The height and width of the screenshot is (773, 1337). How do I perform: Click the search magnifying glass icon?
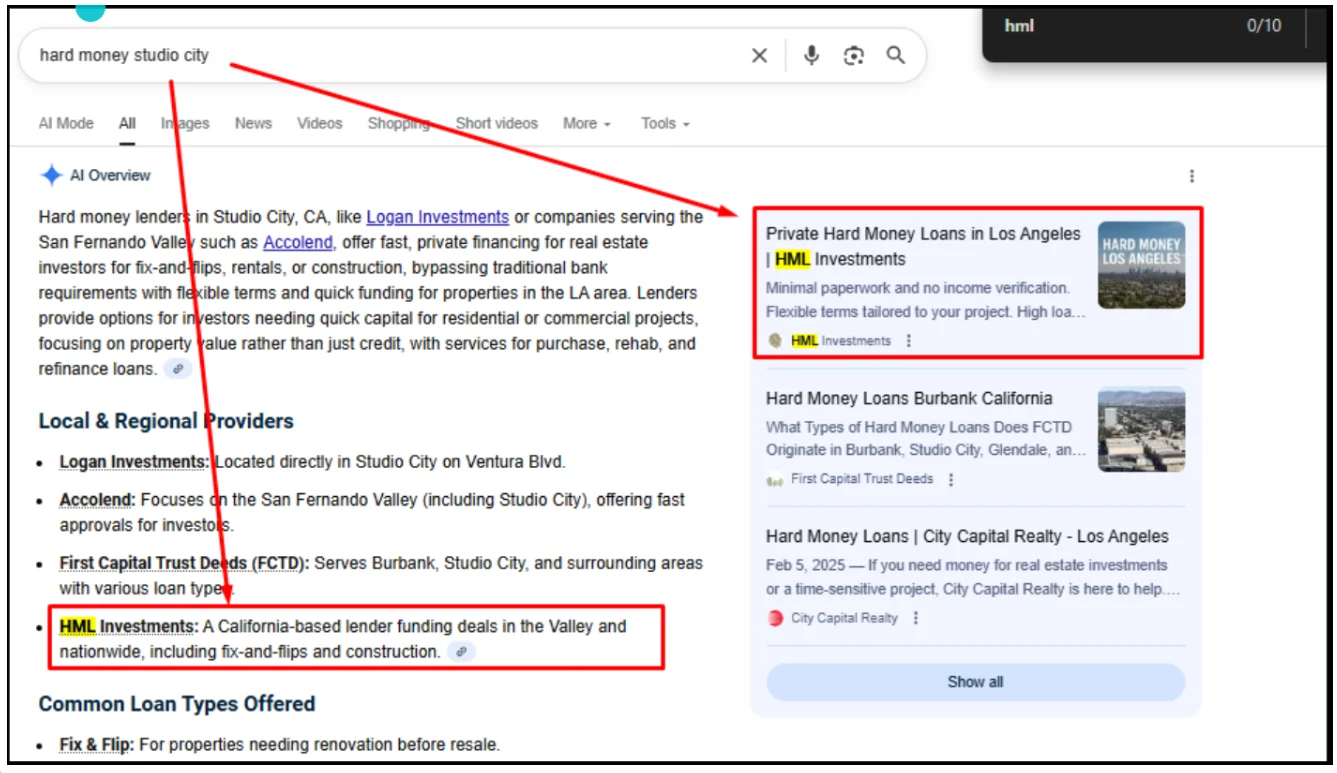coord(896,55)
